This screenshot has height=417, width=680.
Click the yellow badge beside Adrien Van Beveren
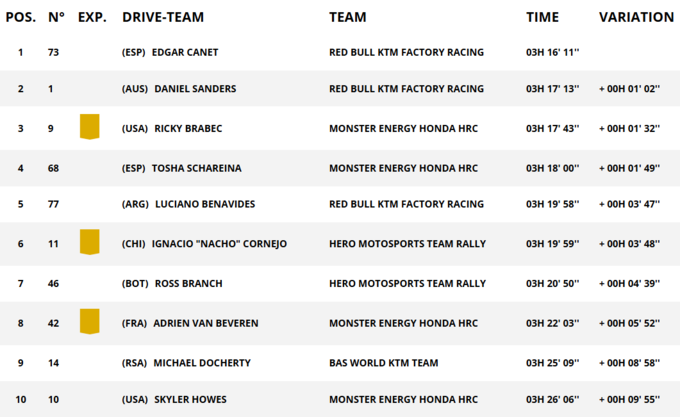pos(90,321)
